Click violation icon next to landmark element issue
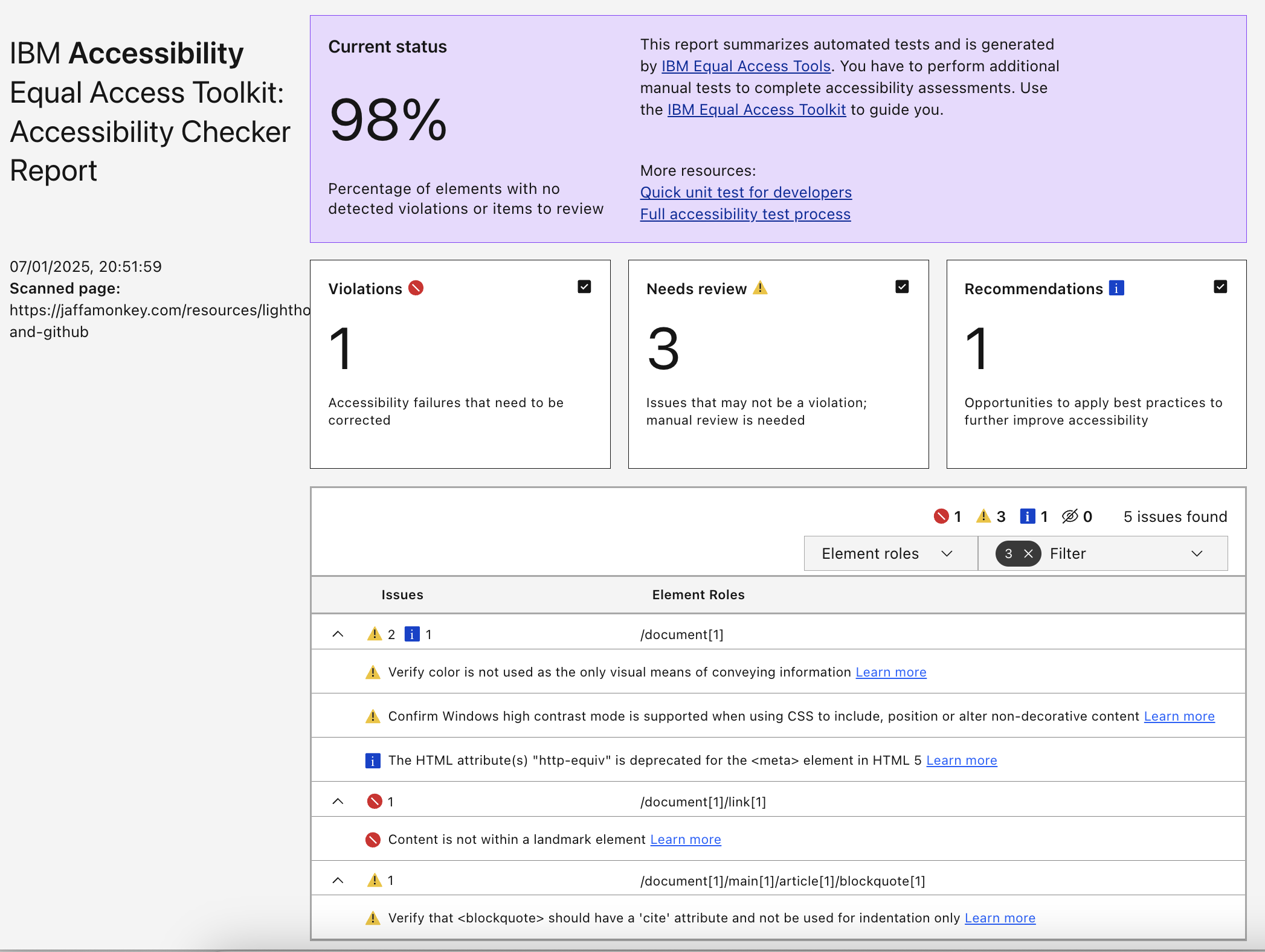 (373, 840)
